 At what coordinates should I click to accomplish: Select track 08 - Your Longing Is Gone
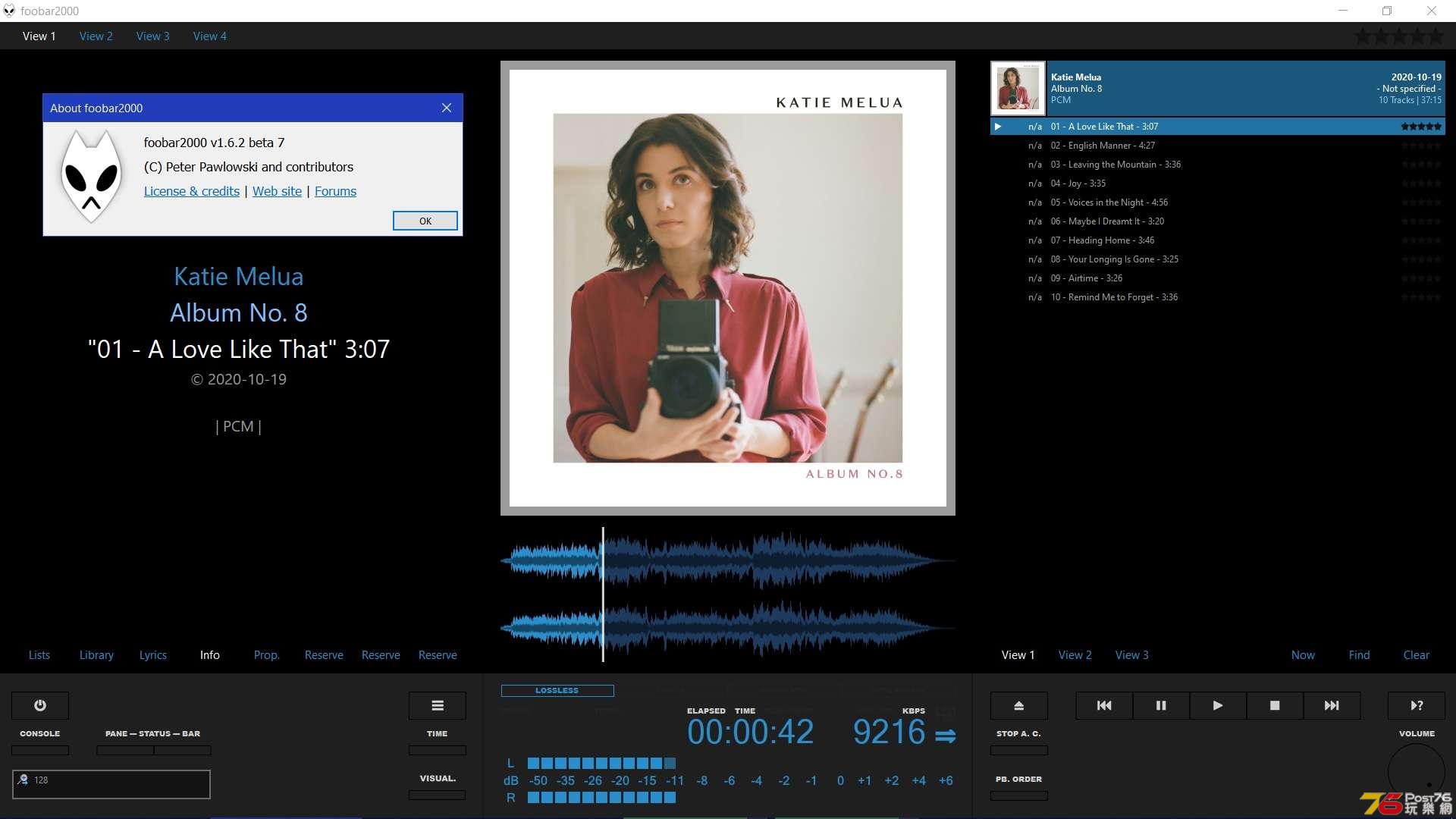point(1218,259)
